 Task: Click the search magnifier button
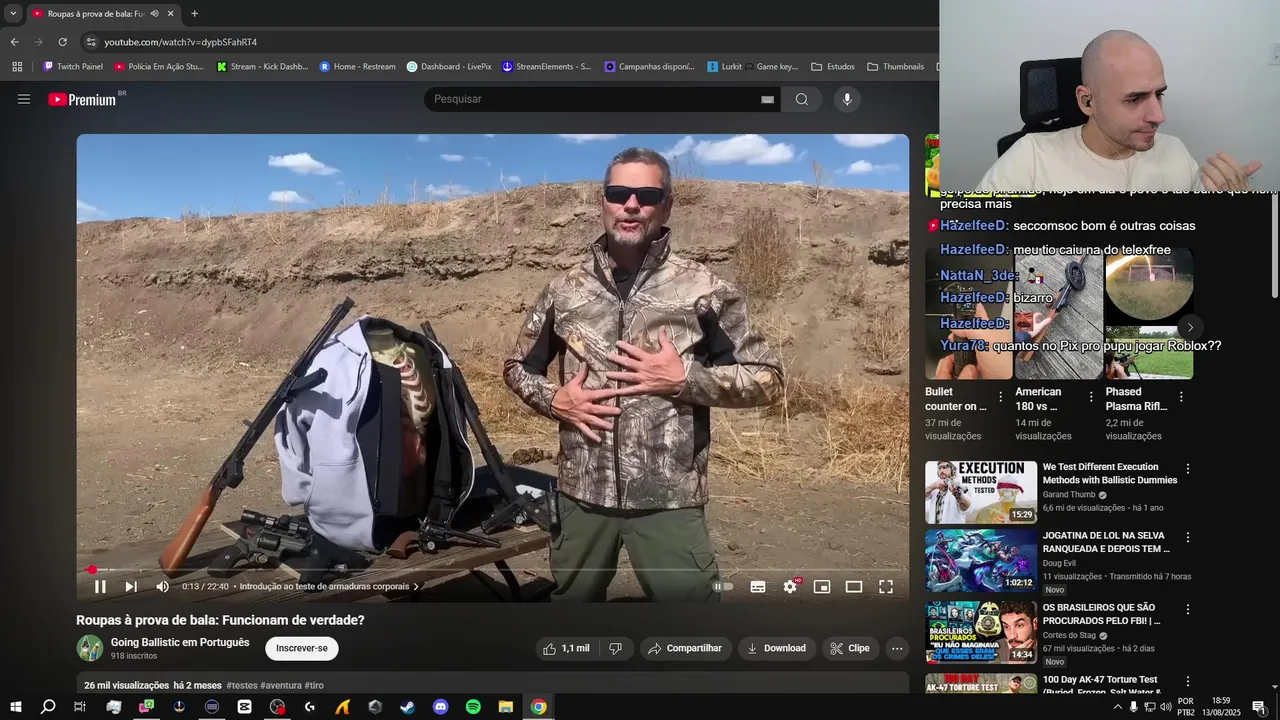pos(802,99)
